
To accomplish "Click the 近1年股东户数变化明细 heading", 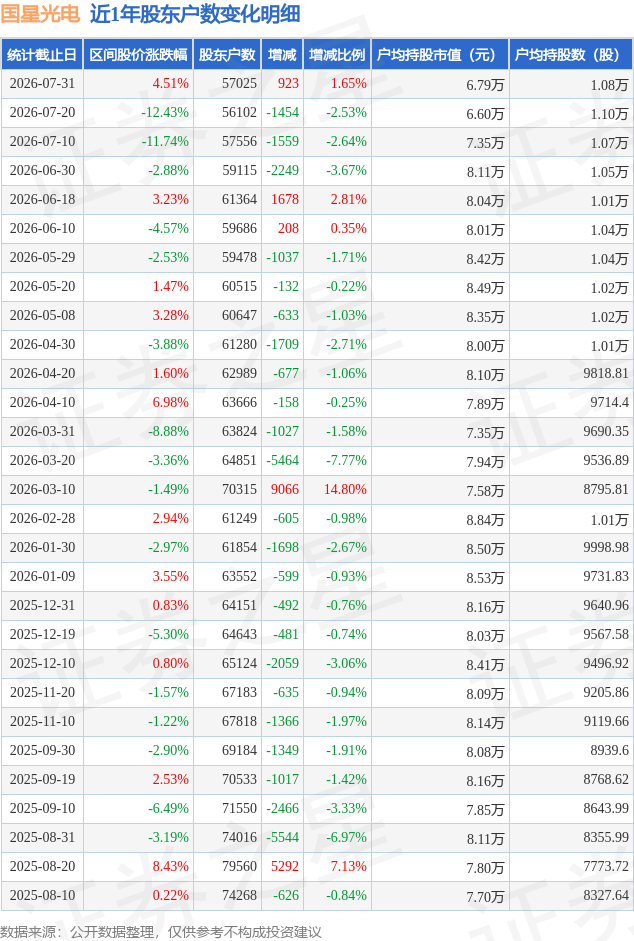I will point(195,14).
